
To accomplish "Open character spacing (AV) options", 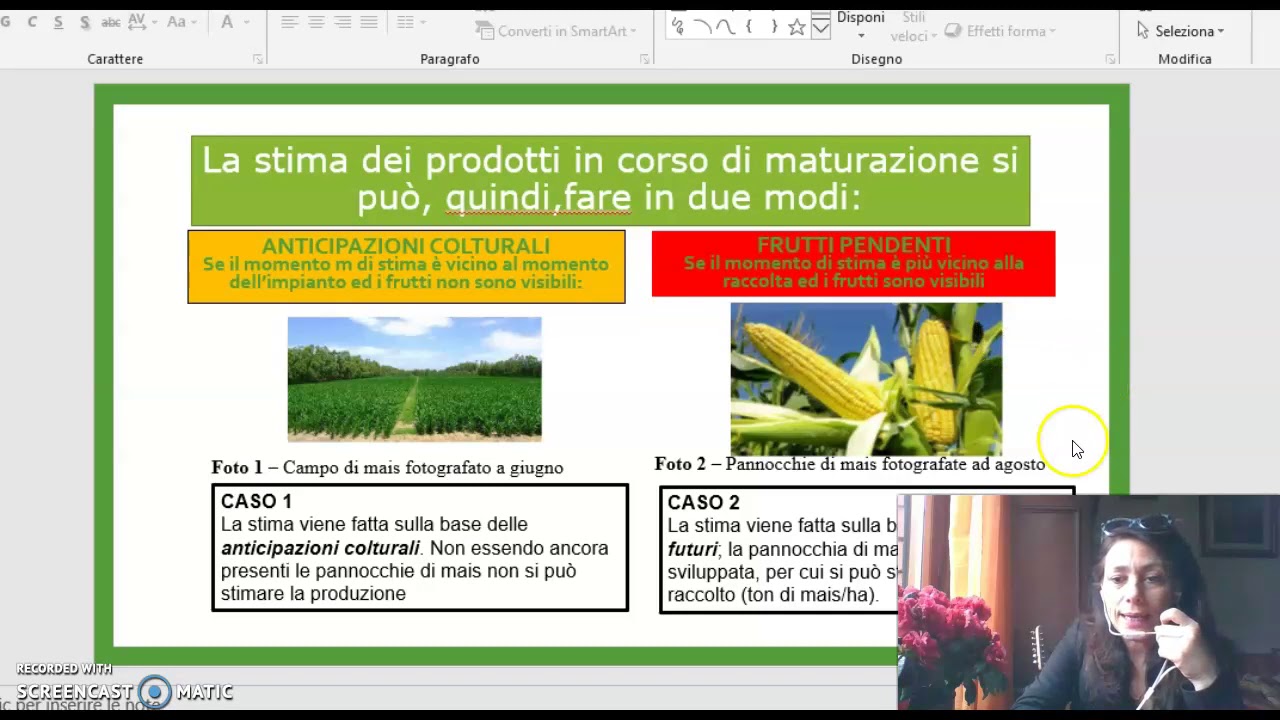I will (x=141, y=22).
